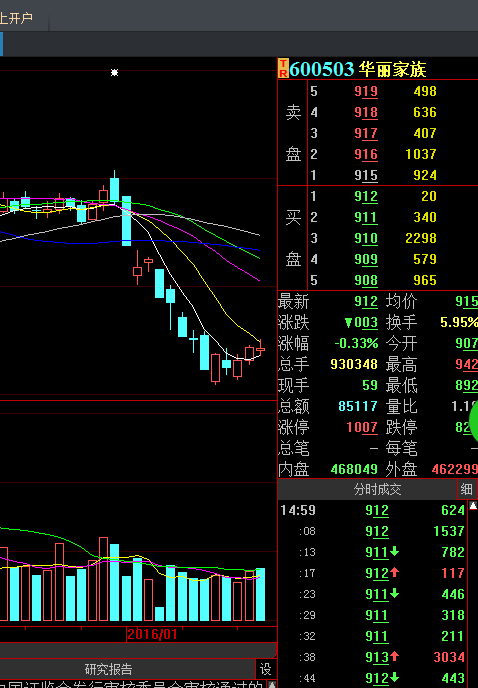478x688 pixels.
Task: Click the 设 settings button beside 研究报告
Action: point(266,669)
